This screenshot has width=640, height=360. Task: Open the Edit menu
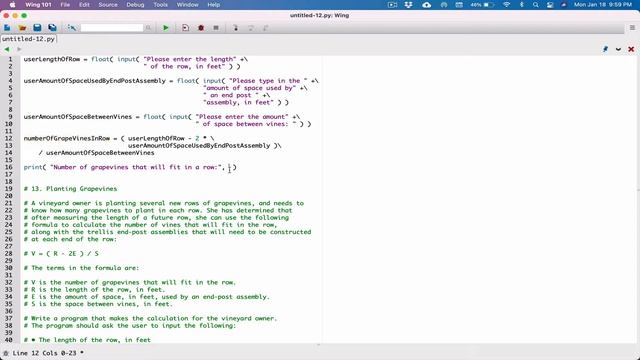(x=84, y=5)
